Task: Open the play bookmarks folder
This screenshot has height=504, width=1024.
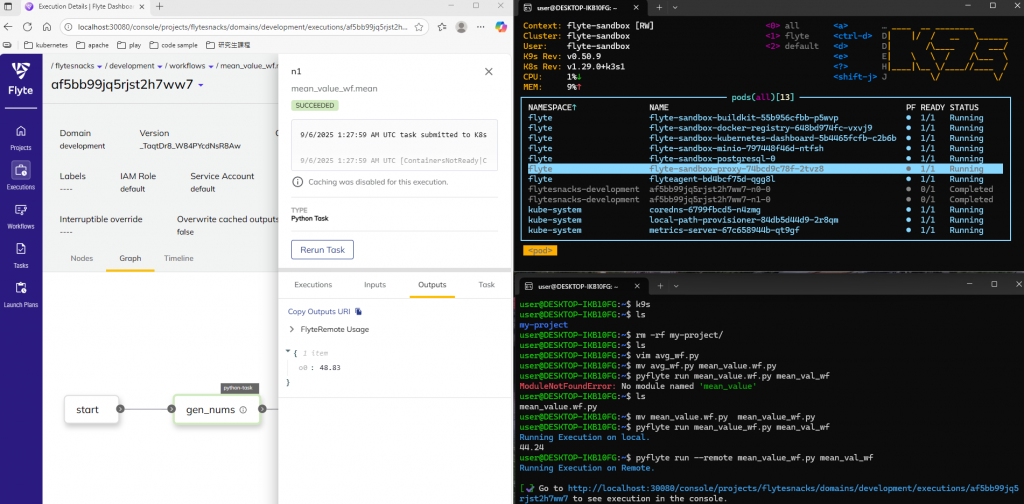Action: point(129,45)
